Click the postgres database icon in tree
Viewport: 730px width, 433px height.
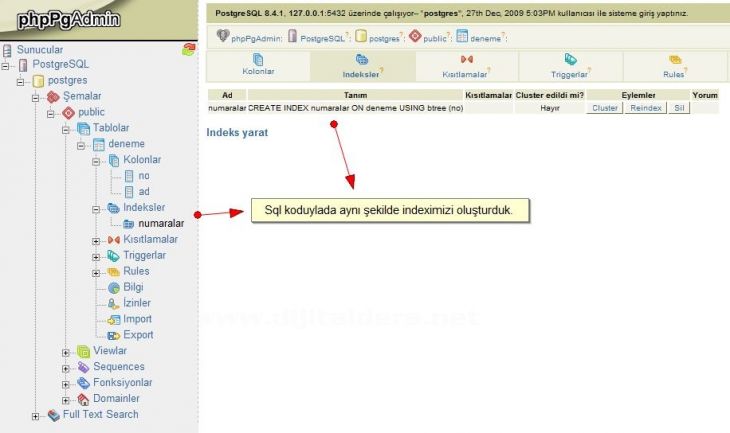point(38,81)
